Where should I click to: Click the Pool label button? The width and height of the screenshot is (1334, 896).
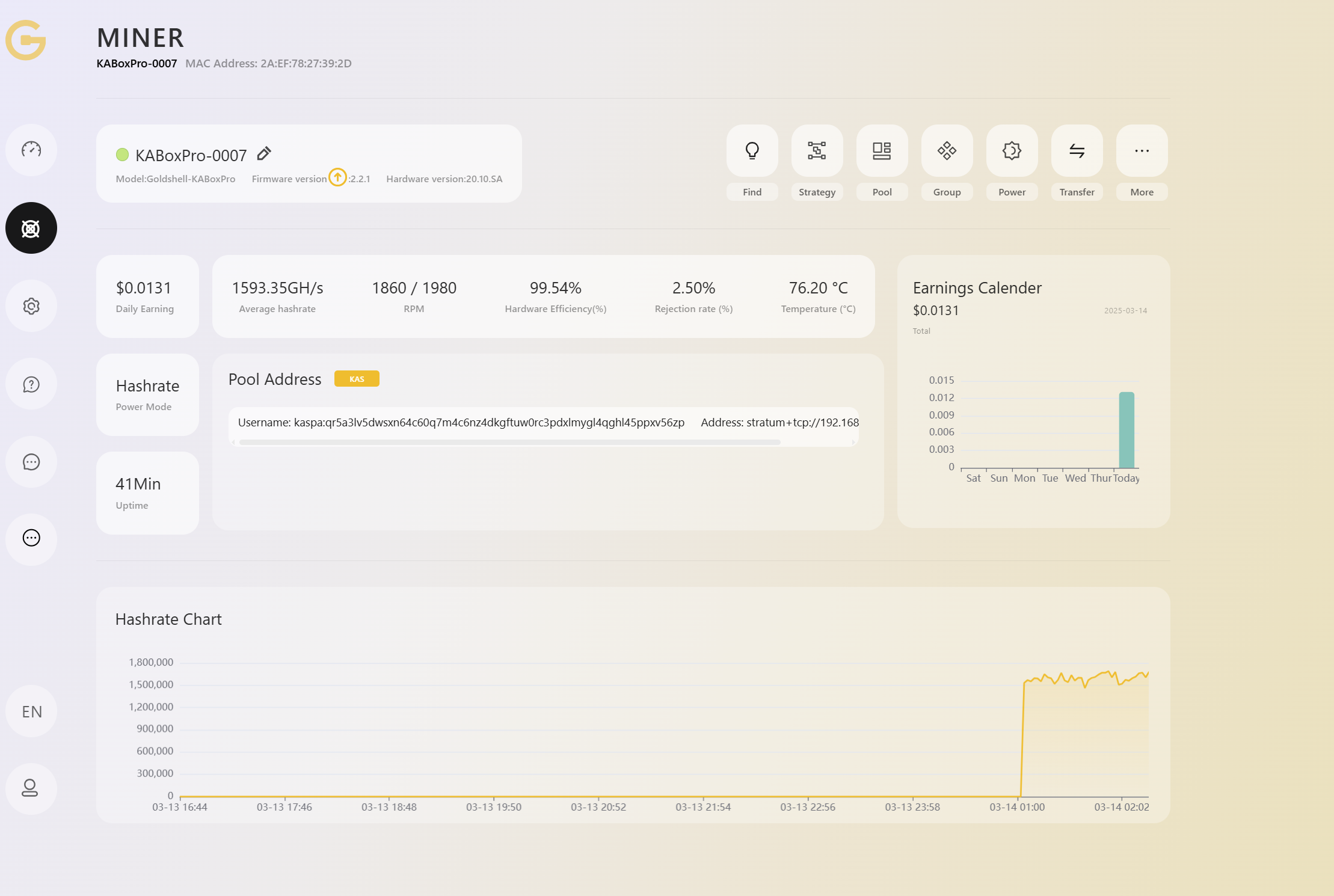[x=882, y=192]
